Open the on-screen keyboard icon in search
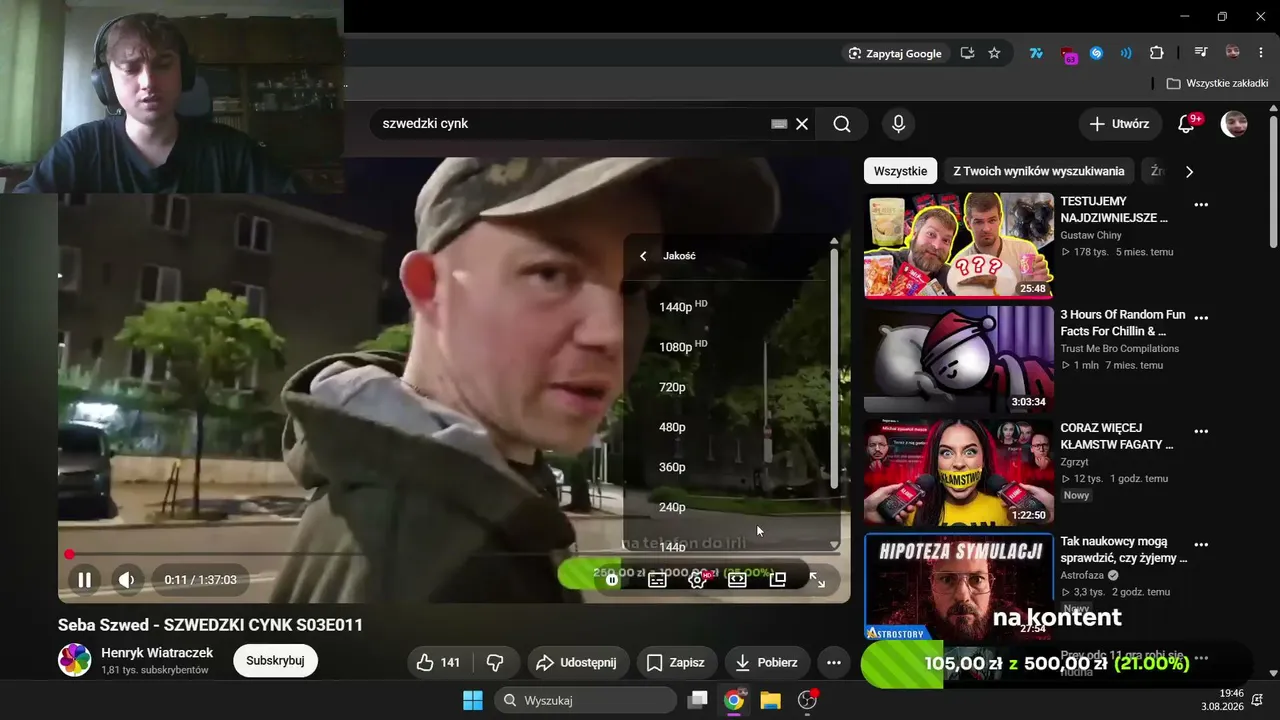This screenshot has width=1280, height=720. 779,124
